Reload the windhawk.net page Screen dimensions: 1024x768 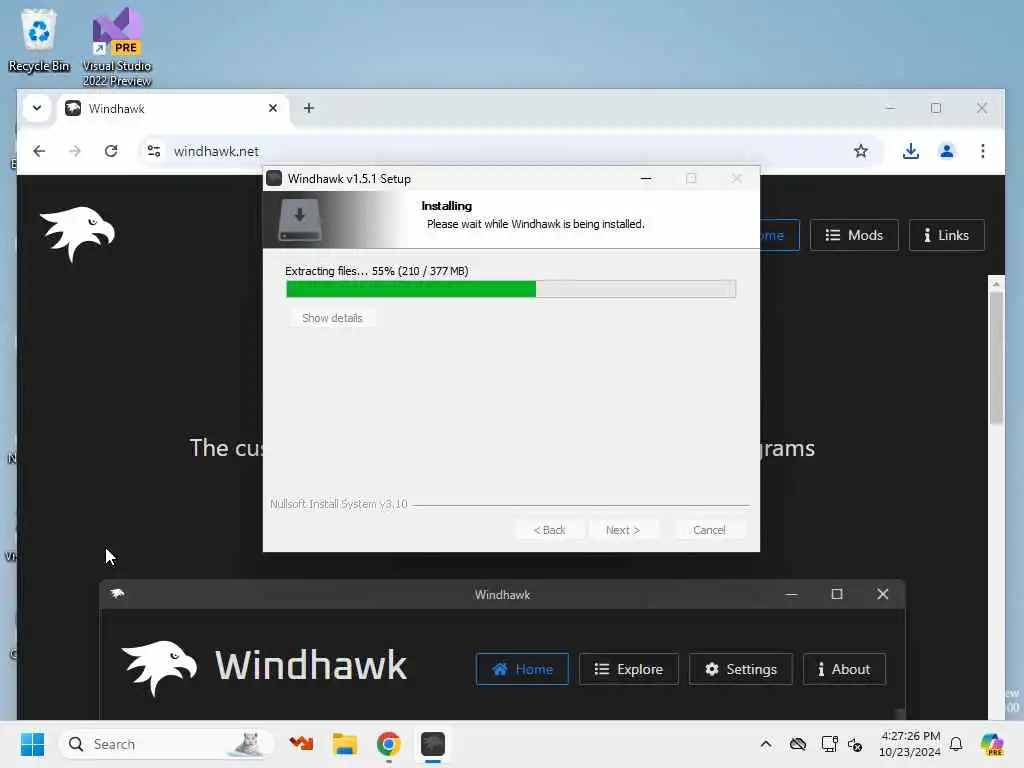[111, 151]
